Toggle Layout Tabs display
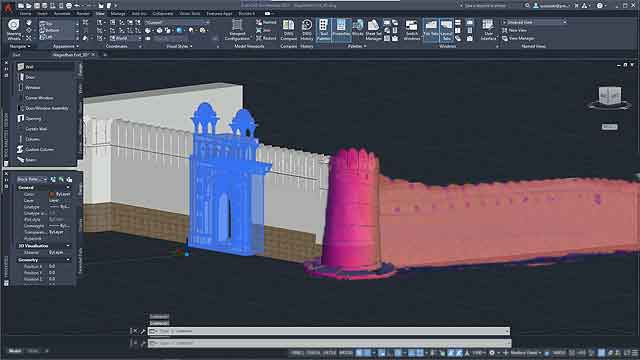 446,30
